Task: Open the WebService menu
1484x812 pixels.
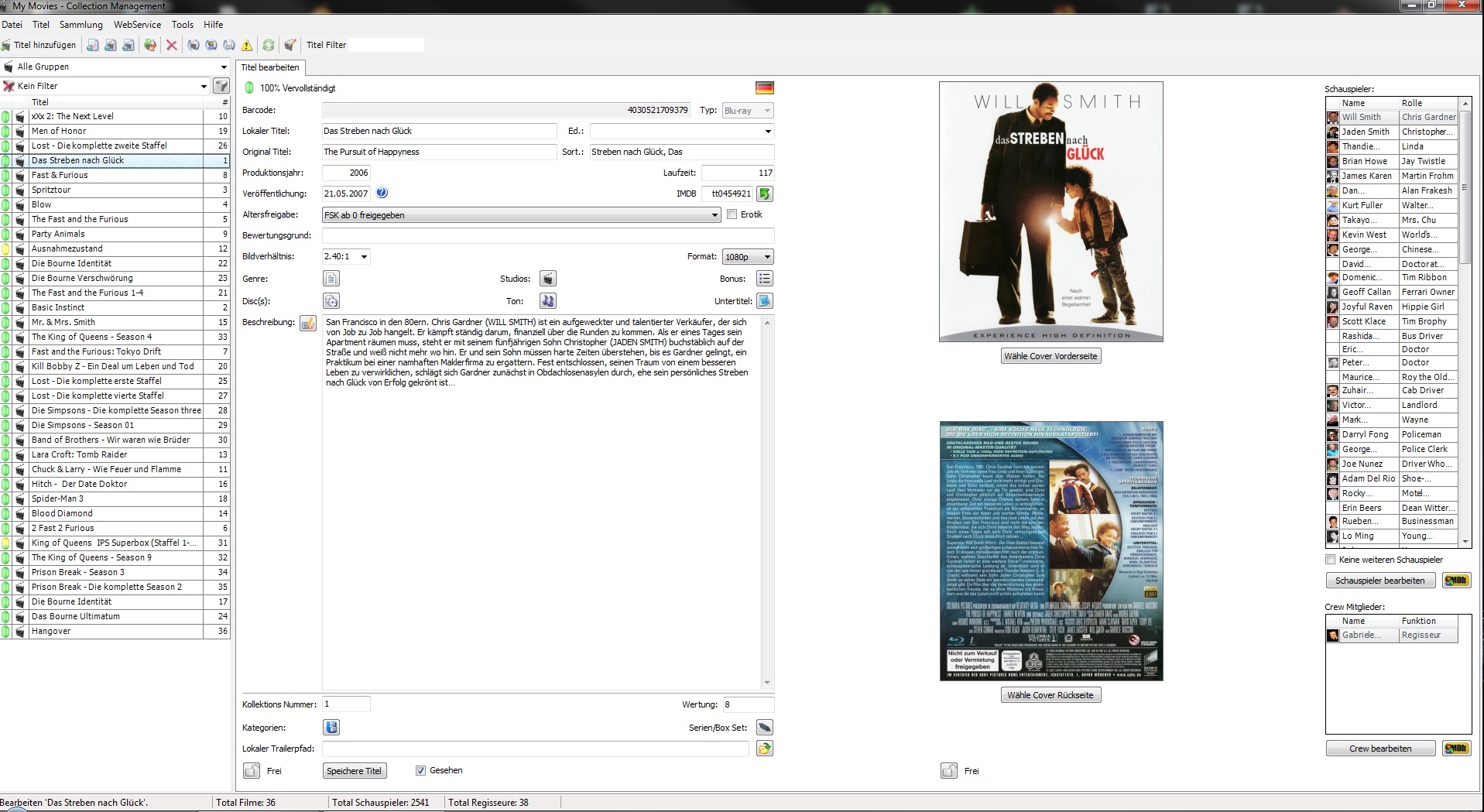Action: pyautogui.click(x=138, y=25)
